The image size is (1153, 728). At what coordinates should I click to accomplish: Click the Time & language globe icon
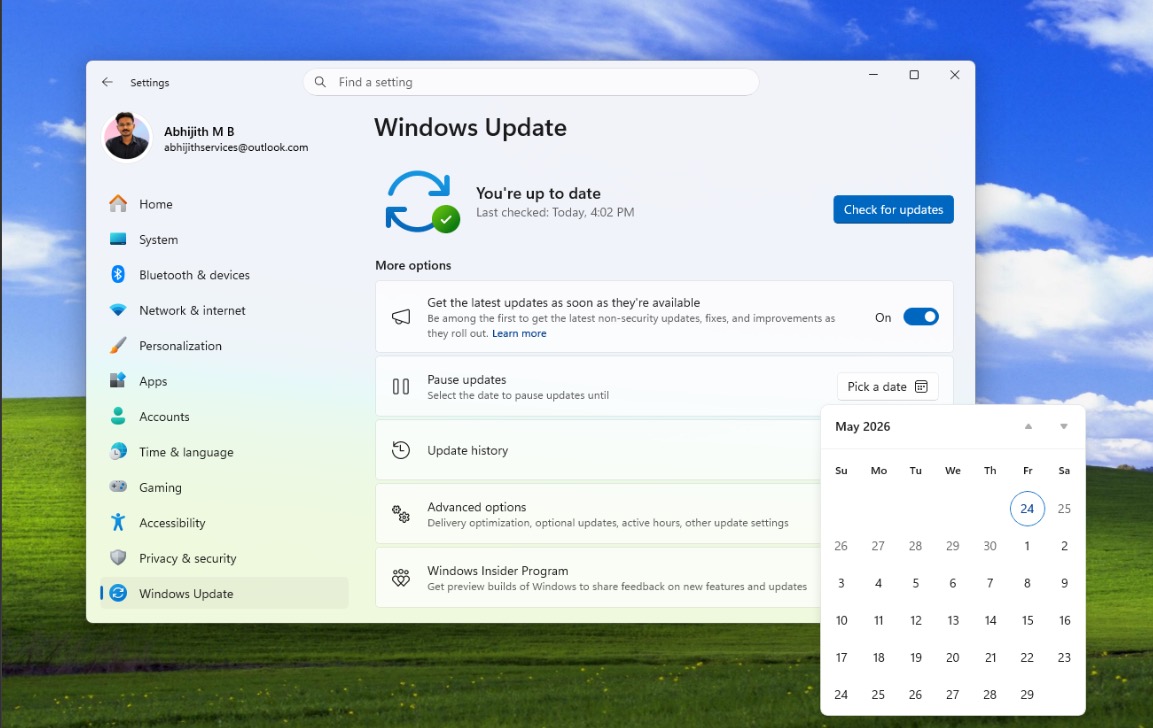(118, 452)
